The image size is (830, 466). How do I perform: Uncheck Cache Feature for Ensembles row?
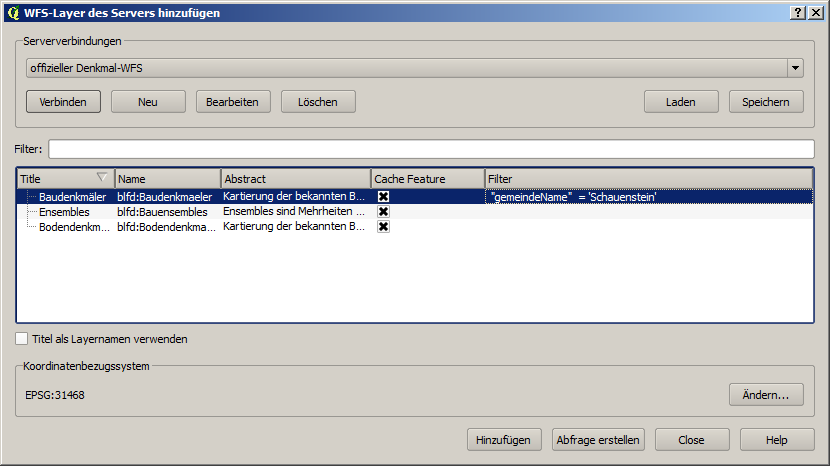(x=383, y=212)
